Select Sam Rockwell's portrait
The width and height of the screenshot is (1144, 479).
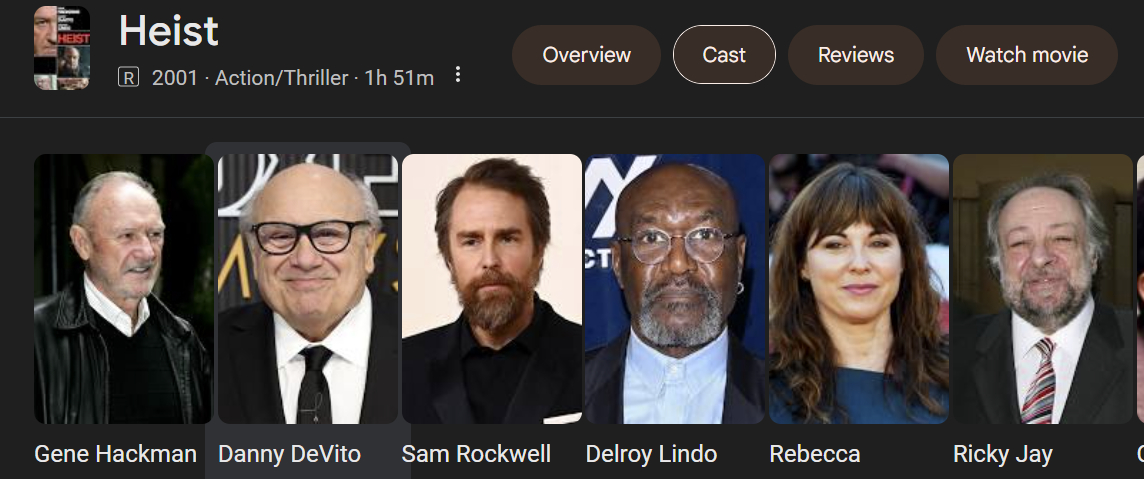pos(492,289)
